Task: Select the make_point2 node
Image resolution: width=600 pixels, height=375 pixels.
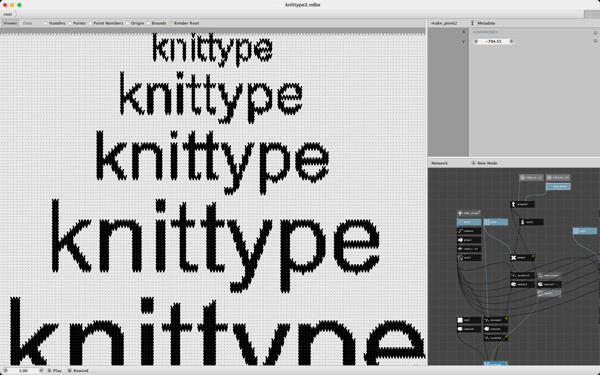Action: pos(558,186)
